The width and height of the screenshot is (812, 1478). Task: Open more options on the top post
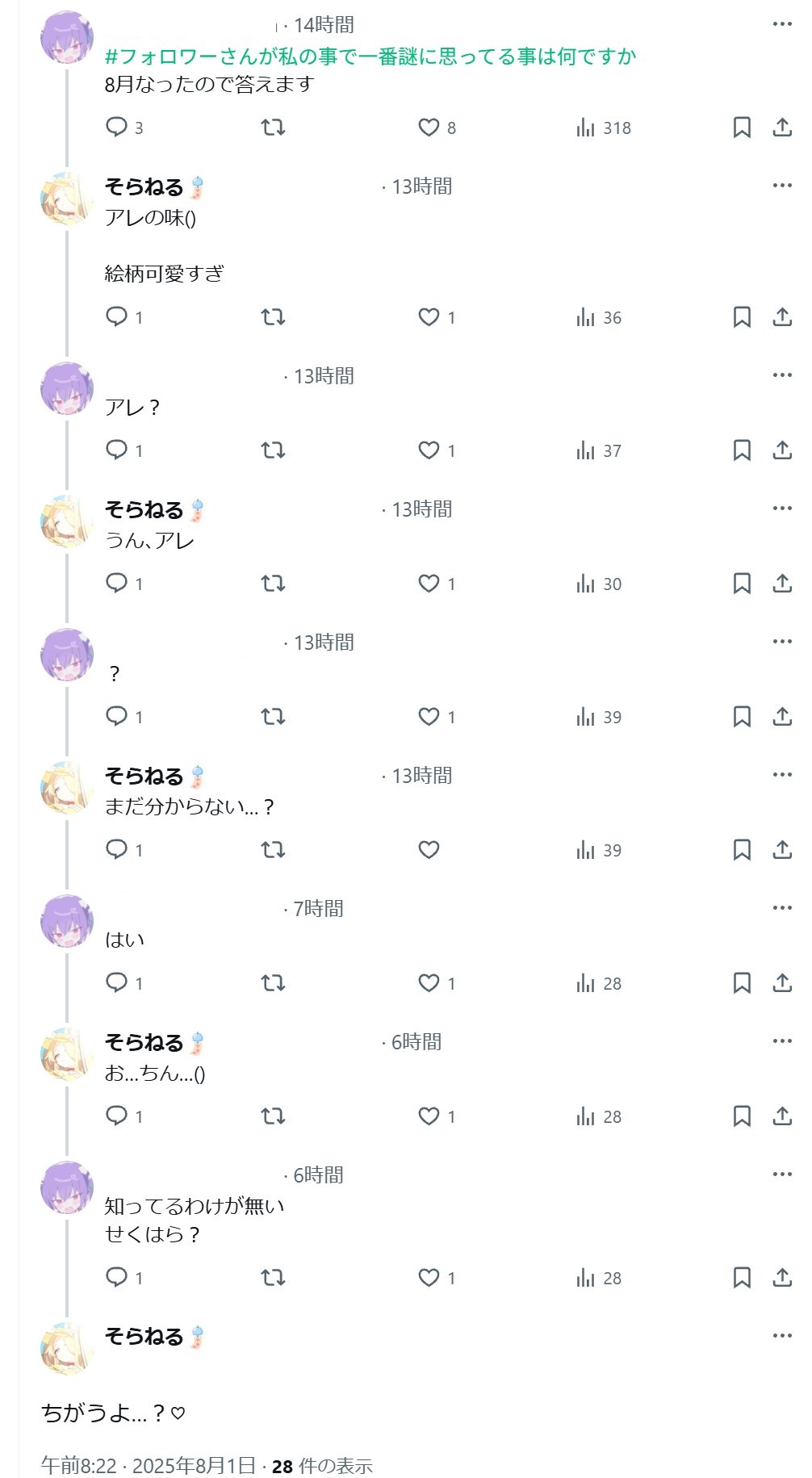tap(782, 24)
